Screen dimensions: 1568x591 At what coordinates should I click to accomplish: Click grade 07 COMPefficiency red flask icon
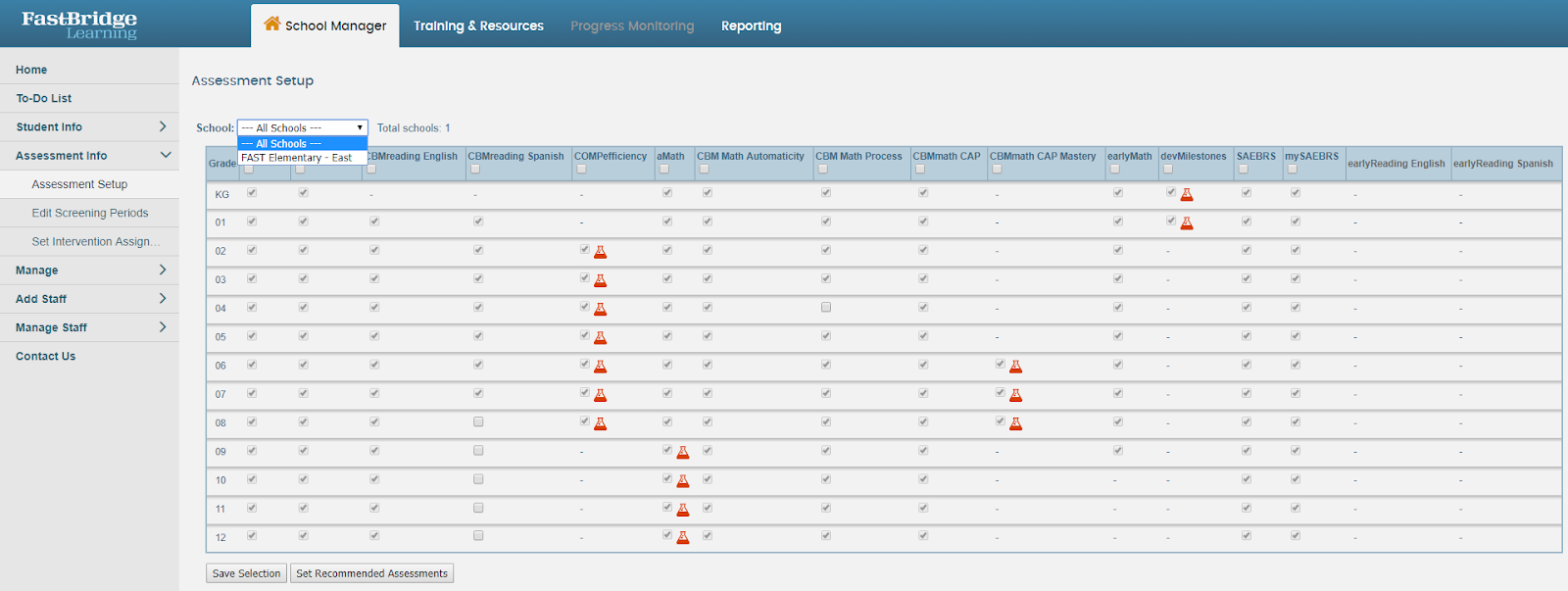tap(601, 395)
